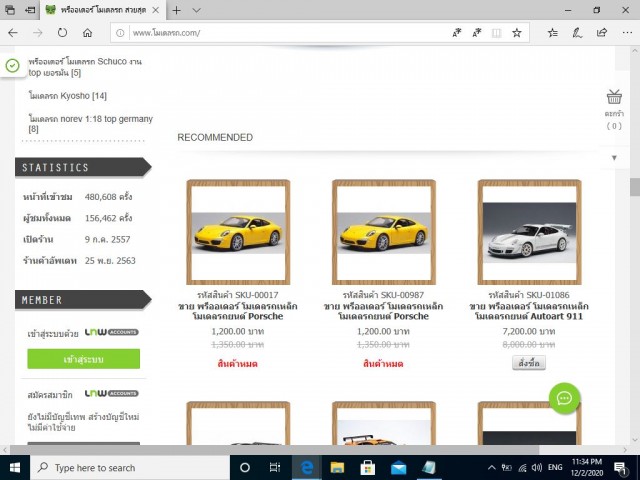Refresh the current page
This screenshot has height=480, width=640.
(x=62, y=33)
